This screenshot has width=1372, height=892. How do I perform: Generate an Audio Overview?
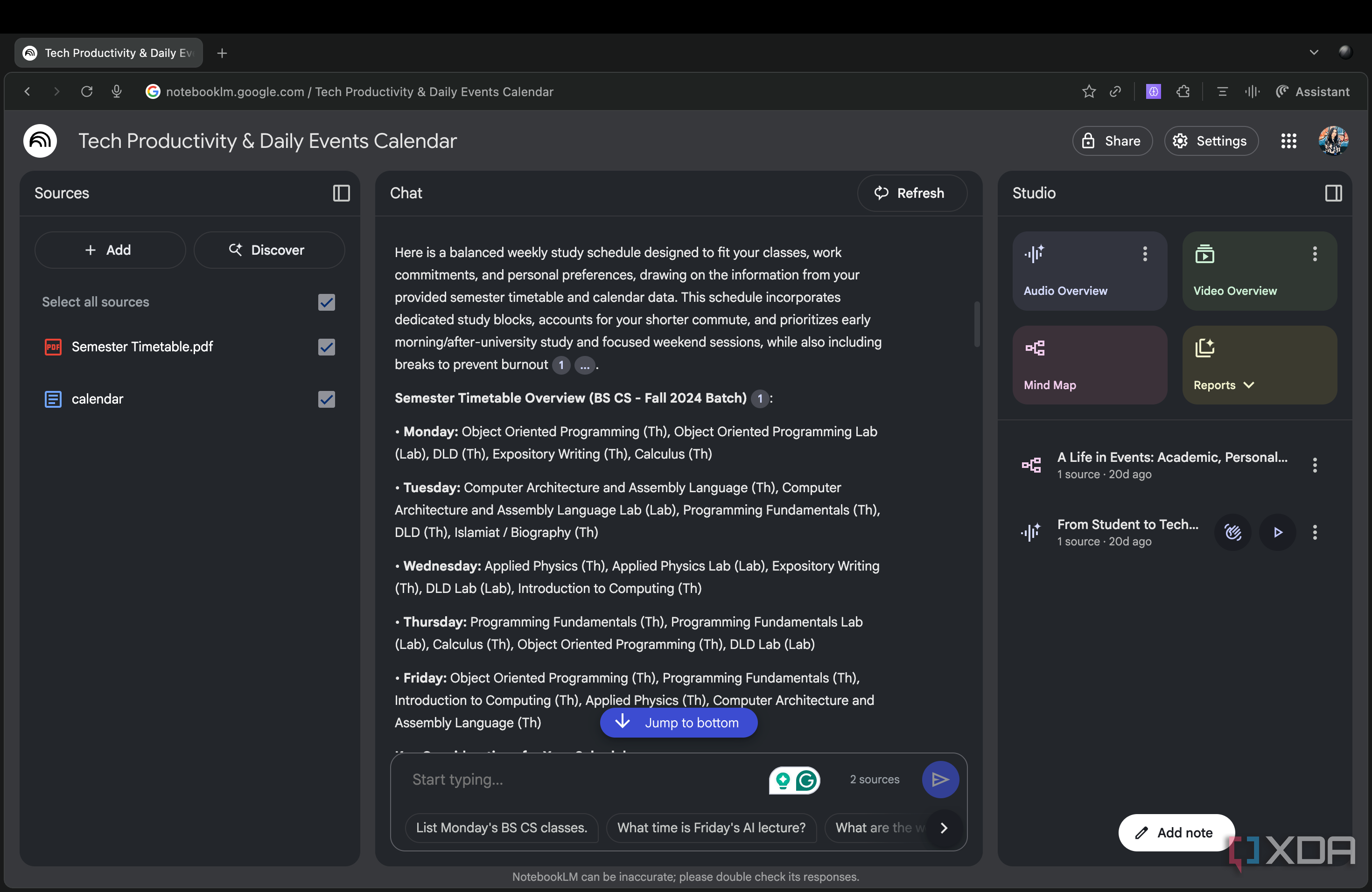coord(1090,271)
